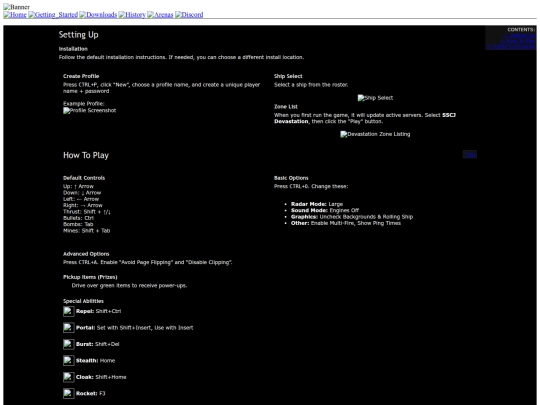Open the Discord link
Image resolution: width=540 pixels, height=405 pixels.
[189, 14]
